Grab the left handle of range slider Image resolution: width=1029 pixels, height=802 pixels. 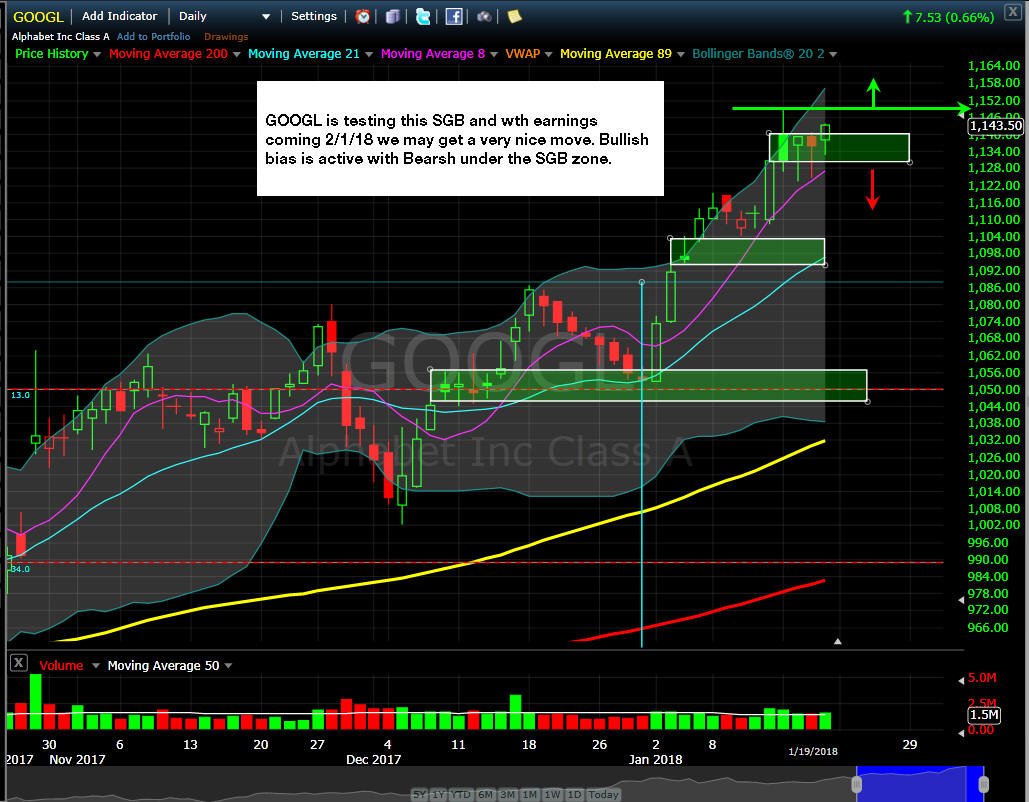pyautogui.click(x=856, y=784)
